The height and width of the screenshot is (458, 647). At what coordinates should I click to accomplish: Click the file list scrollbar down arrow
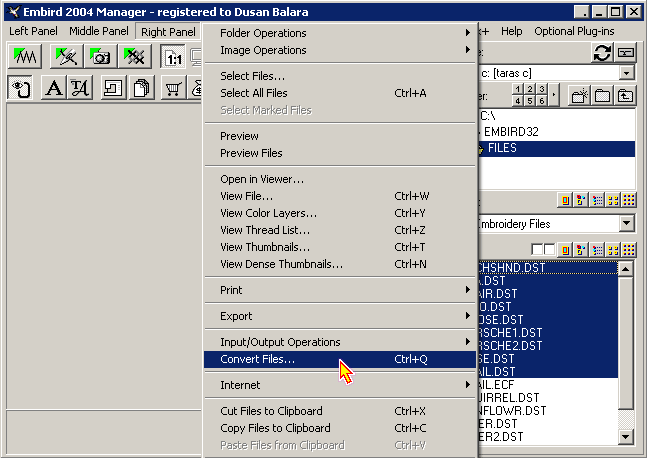pos(626,437)
